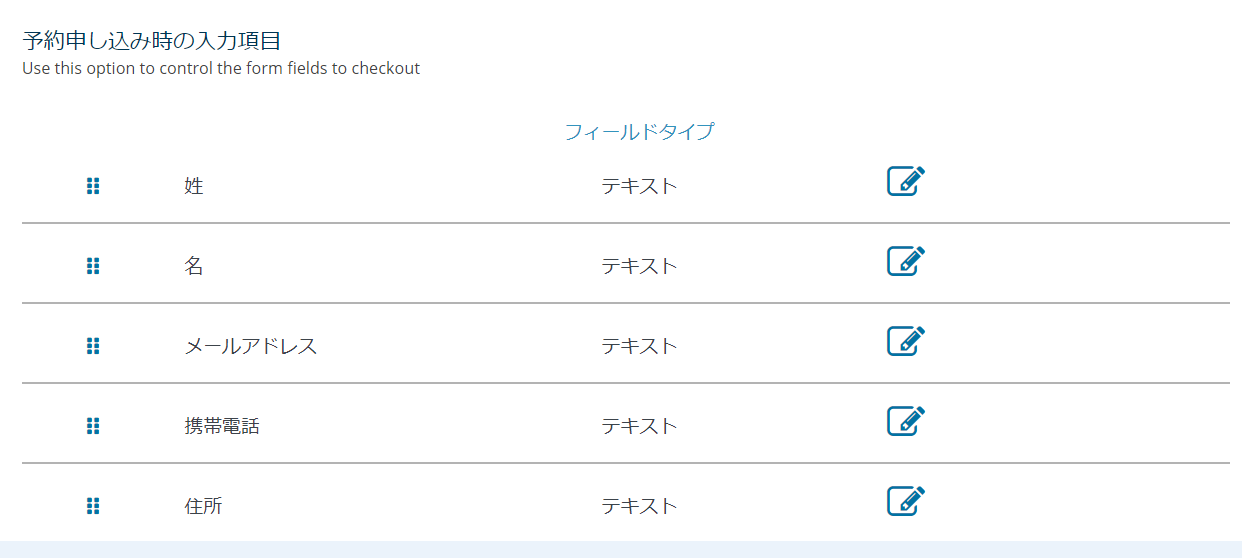This screenshot has height=558, width=1242.
Task: Grab the drag handle beside 姓
Action: (x=93, y=186)
